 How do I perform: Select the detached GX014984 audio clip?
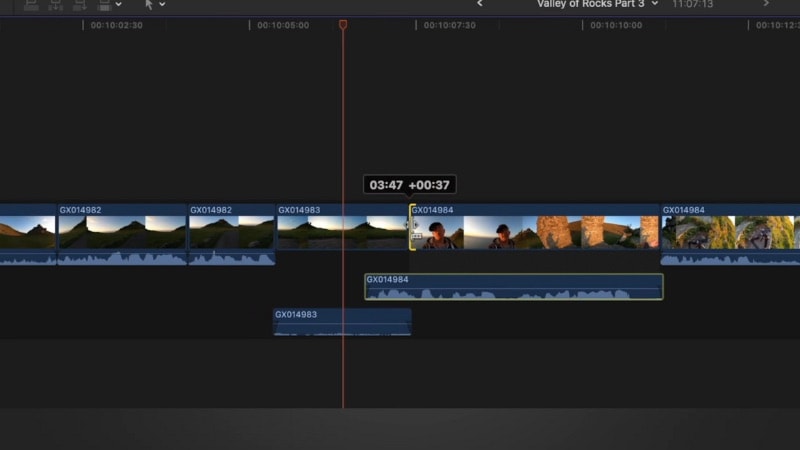point(514,287)
